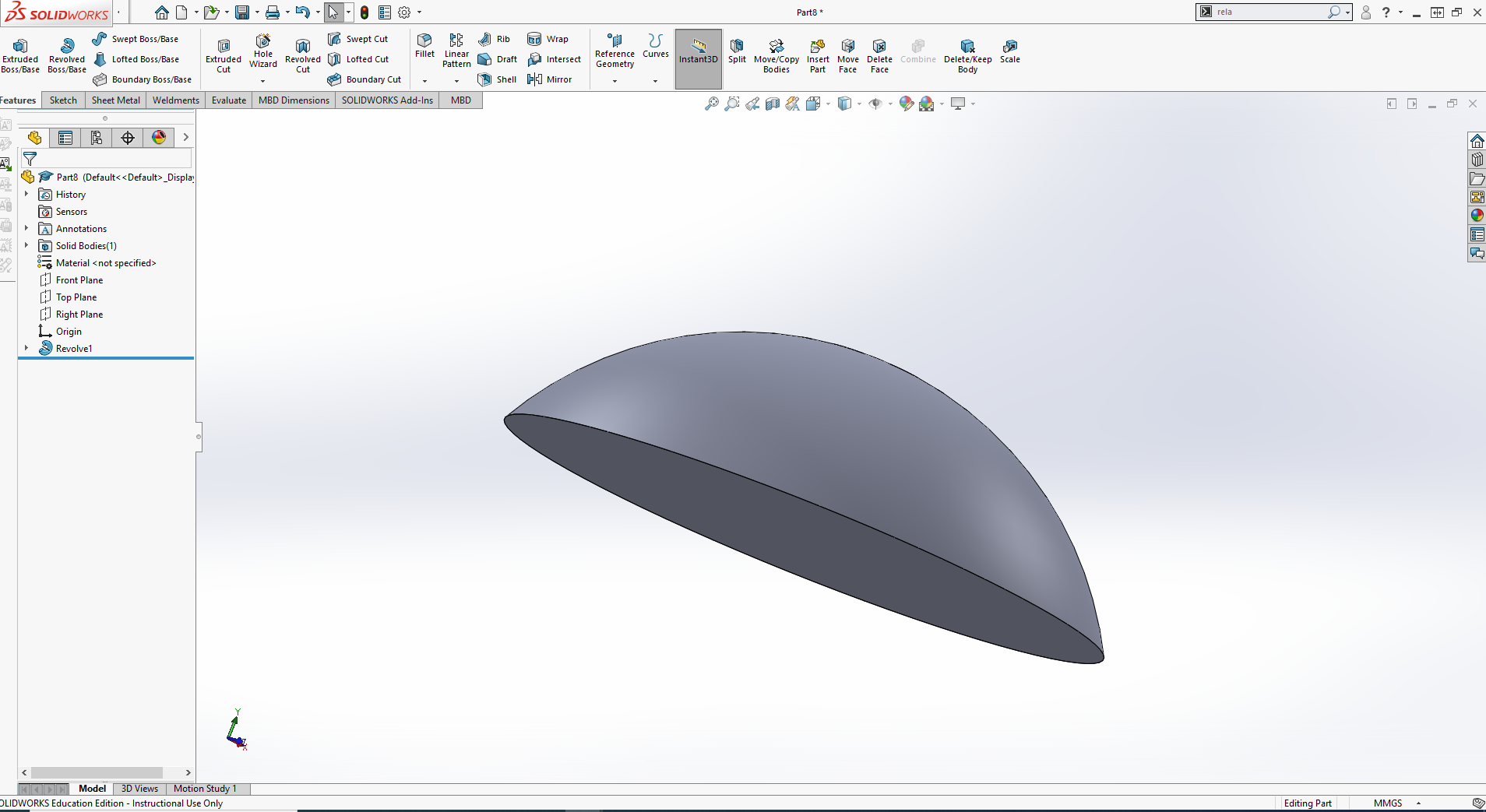Select the Lofted Cut tool
Image resolution: width=1486 pixels, height=812 pixels.
358,59
